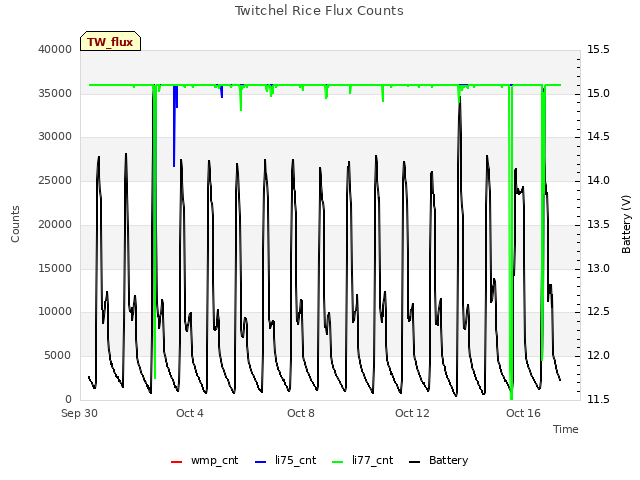
Task: Toggle the li77_cnt legend entry
Action: click(362, 461)
